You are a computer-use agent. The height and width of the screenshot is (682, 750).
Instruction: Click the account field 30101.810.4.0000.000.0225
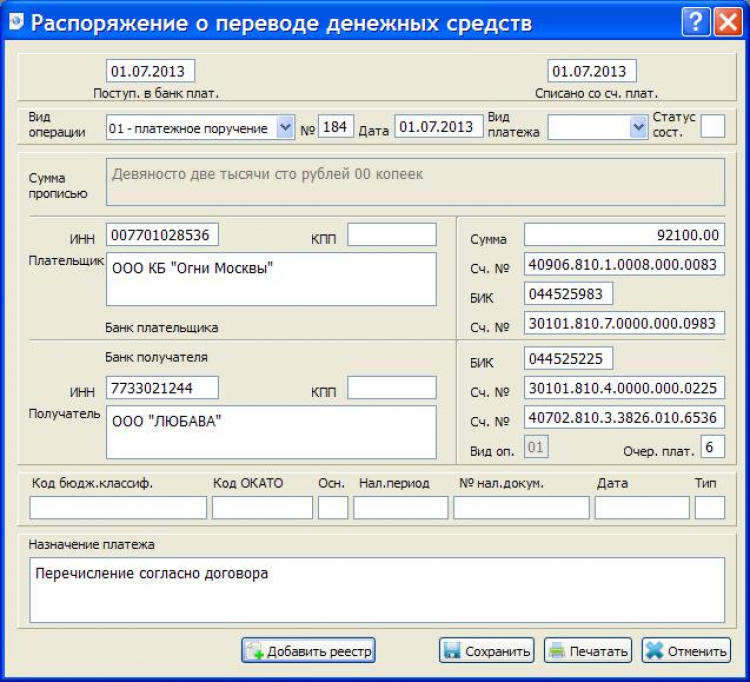click(x=624, y=388)
